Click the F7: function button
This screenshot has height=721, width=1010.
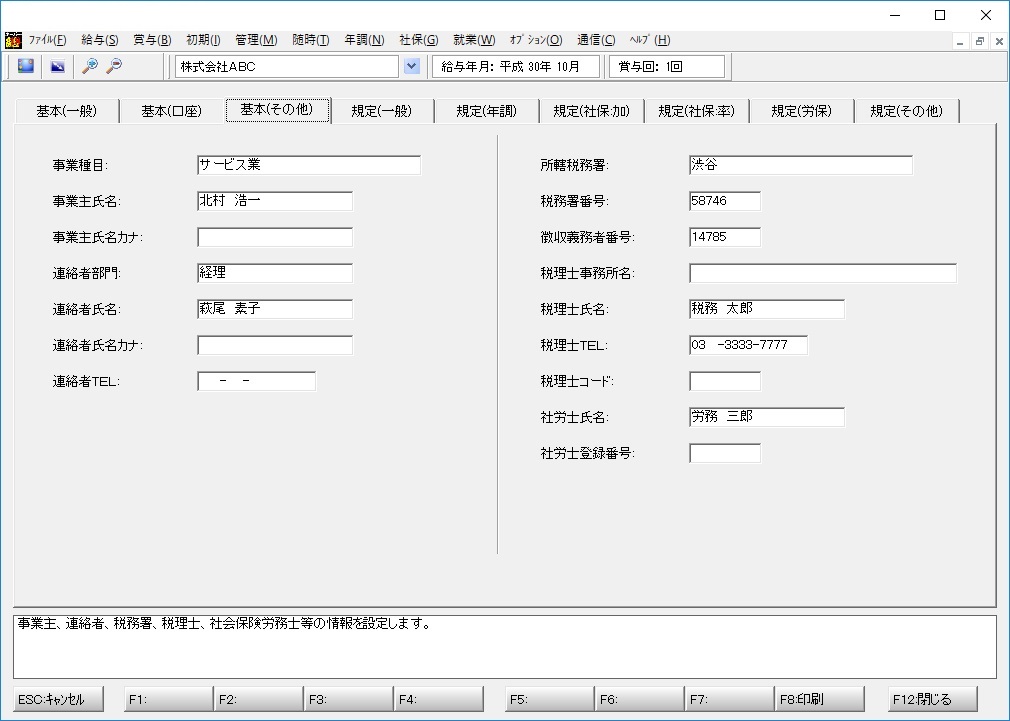click(x=729, y=699)
